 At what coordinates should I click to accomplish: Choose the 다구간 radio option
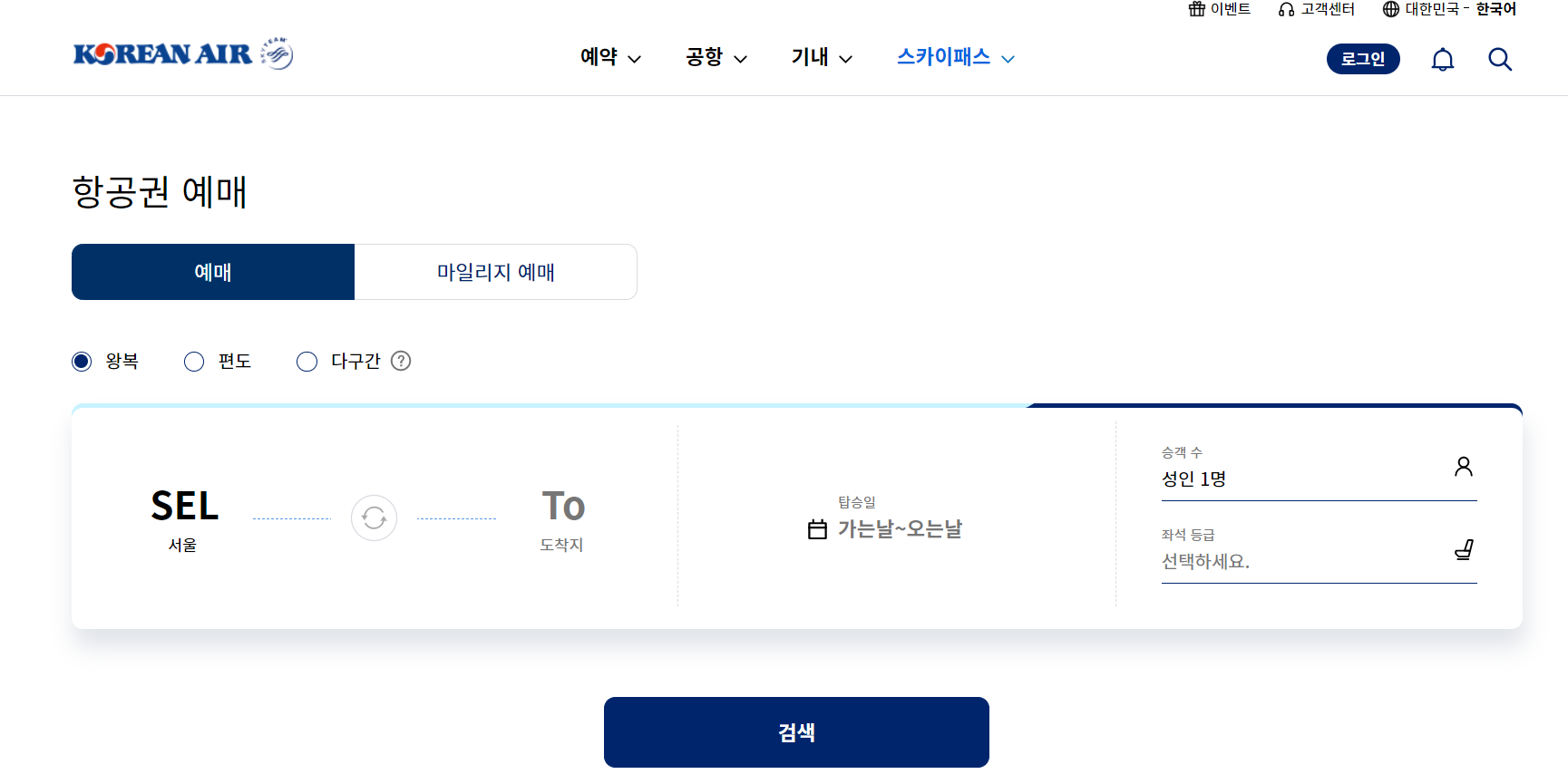[307, 361]
